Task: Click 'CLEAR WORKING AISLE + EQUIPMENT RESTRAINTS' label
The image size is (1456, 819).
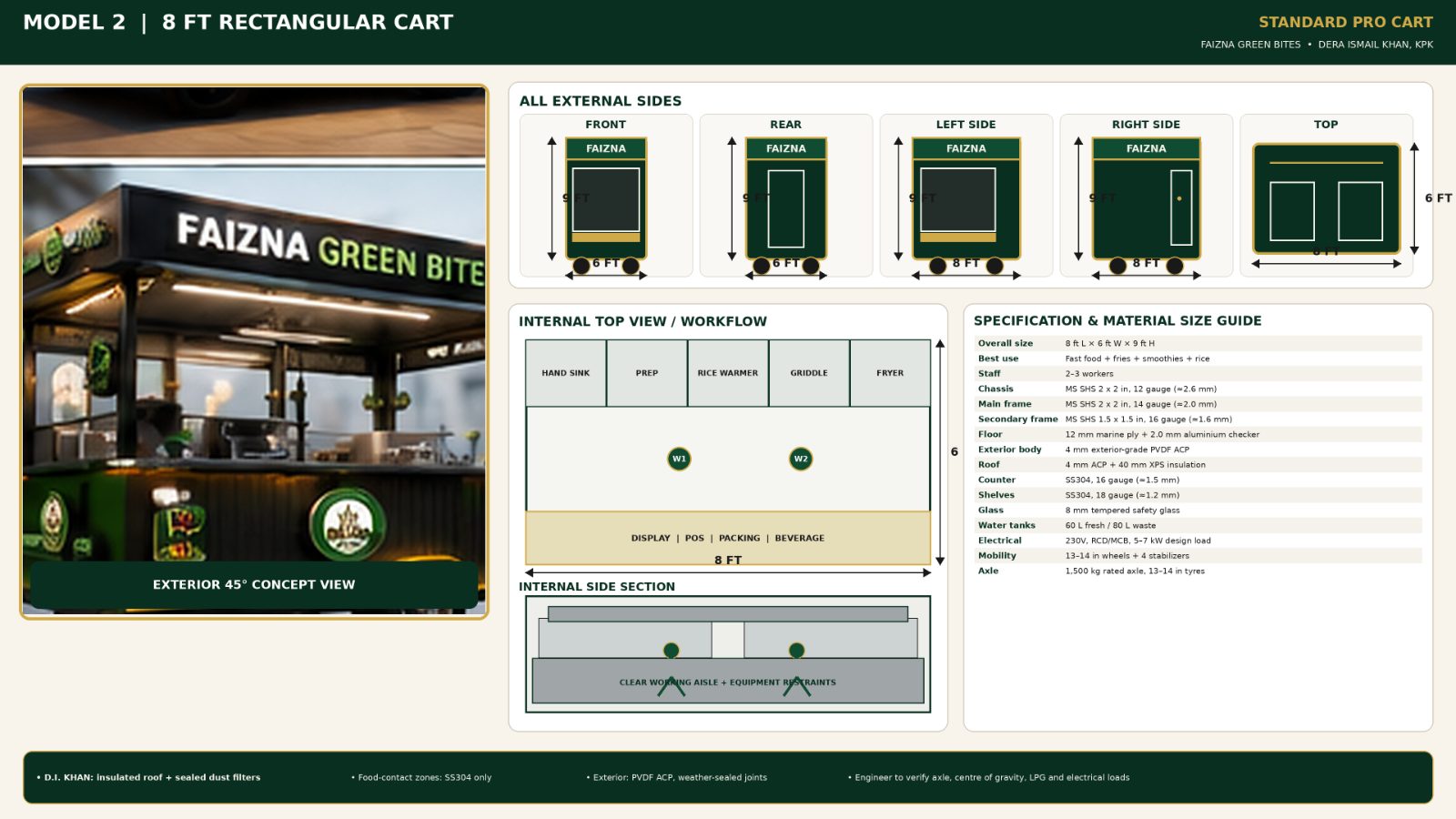Action: click(728, 682)
